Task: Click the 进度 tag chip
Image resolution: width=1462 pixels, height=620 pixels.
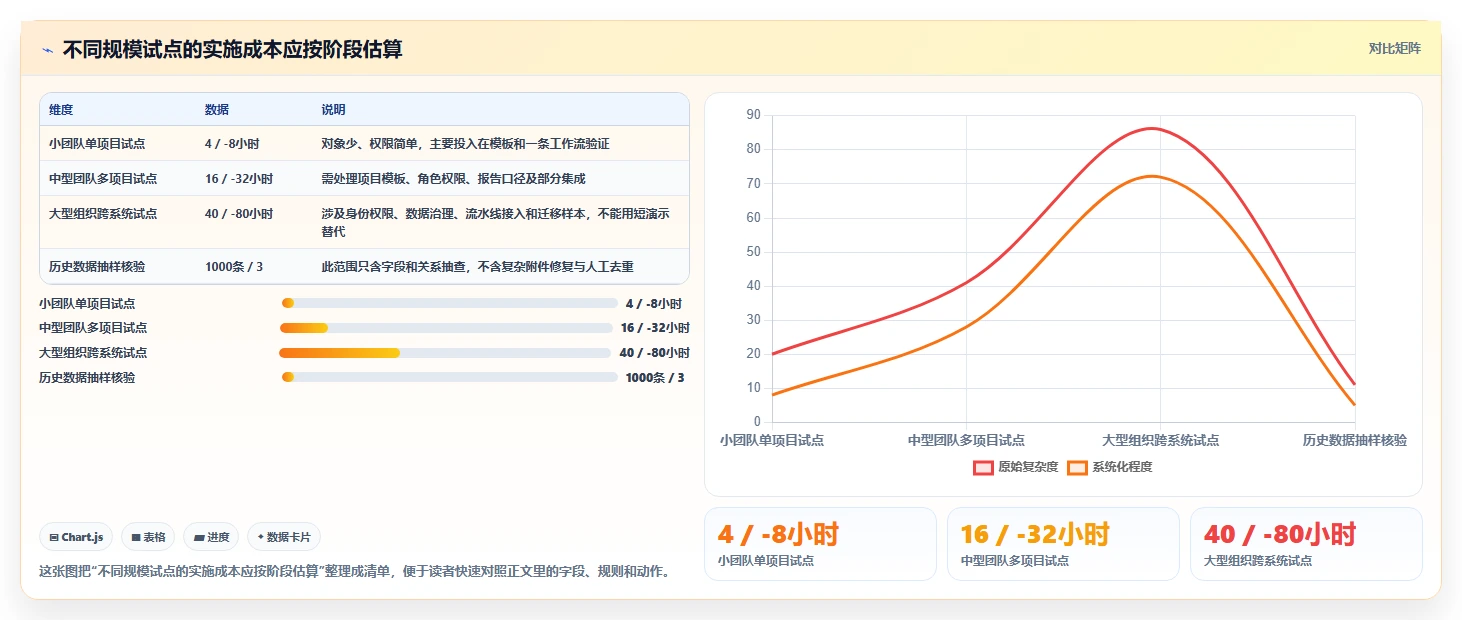Action: pos(211,537)
